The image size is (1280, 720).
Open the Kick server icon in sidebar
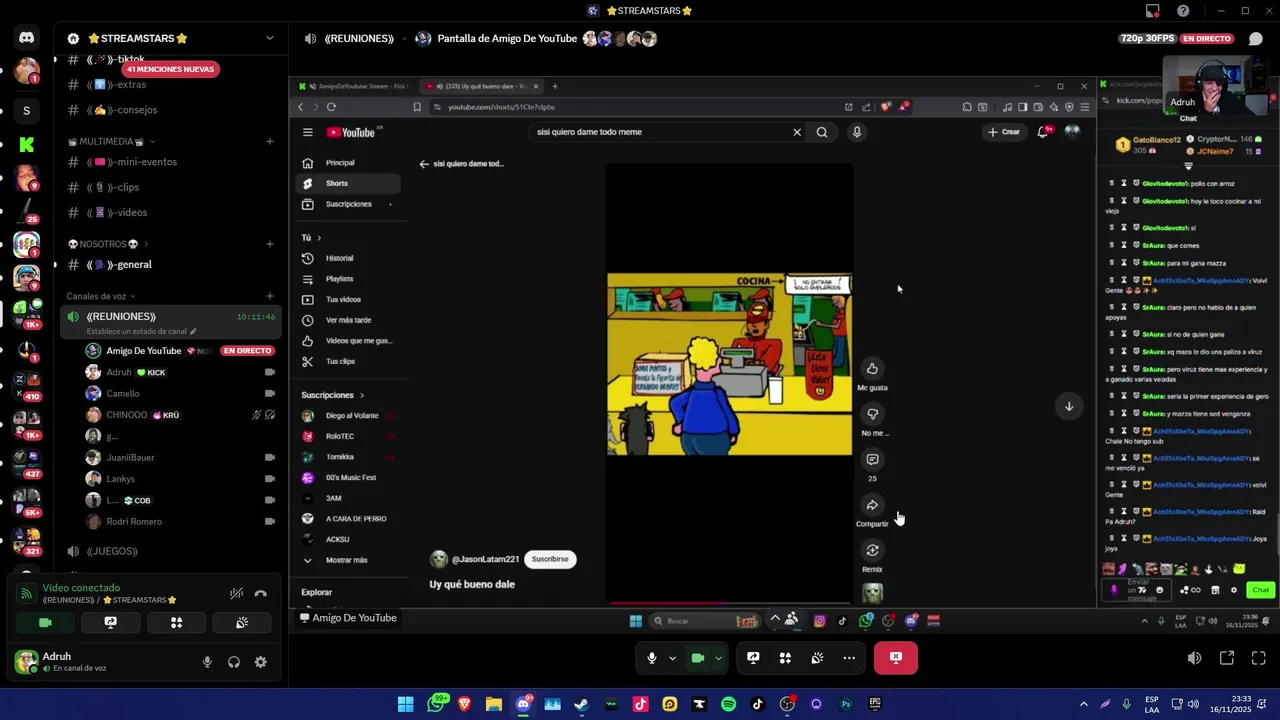(26, 145)
